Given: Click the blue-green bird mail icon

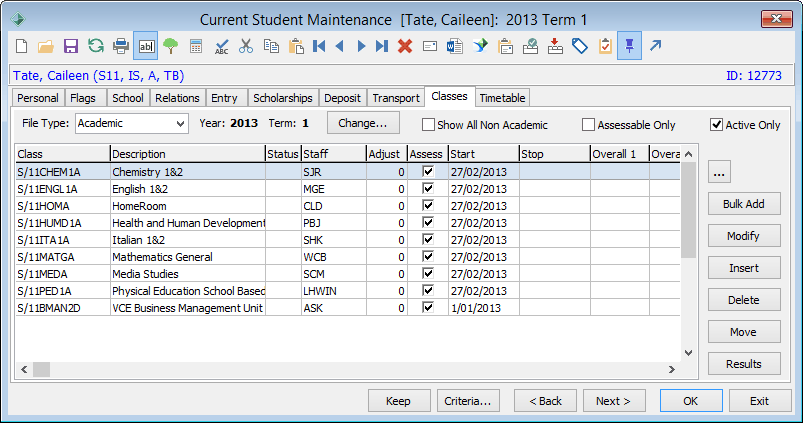Looking at the screenshot, I should [480, 46].
